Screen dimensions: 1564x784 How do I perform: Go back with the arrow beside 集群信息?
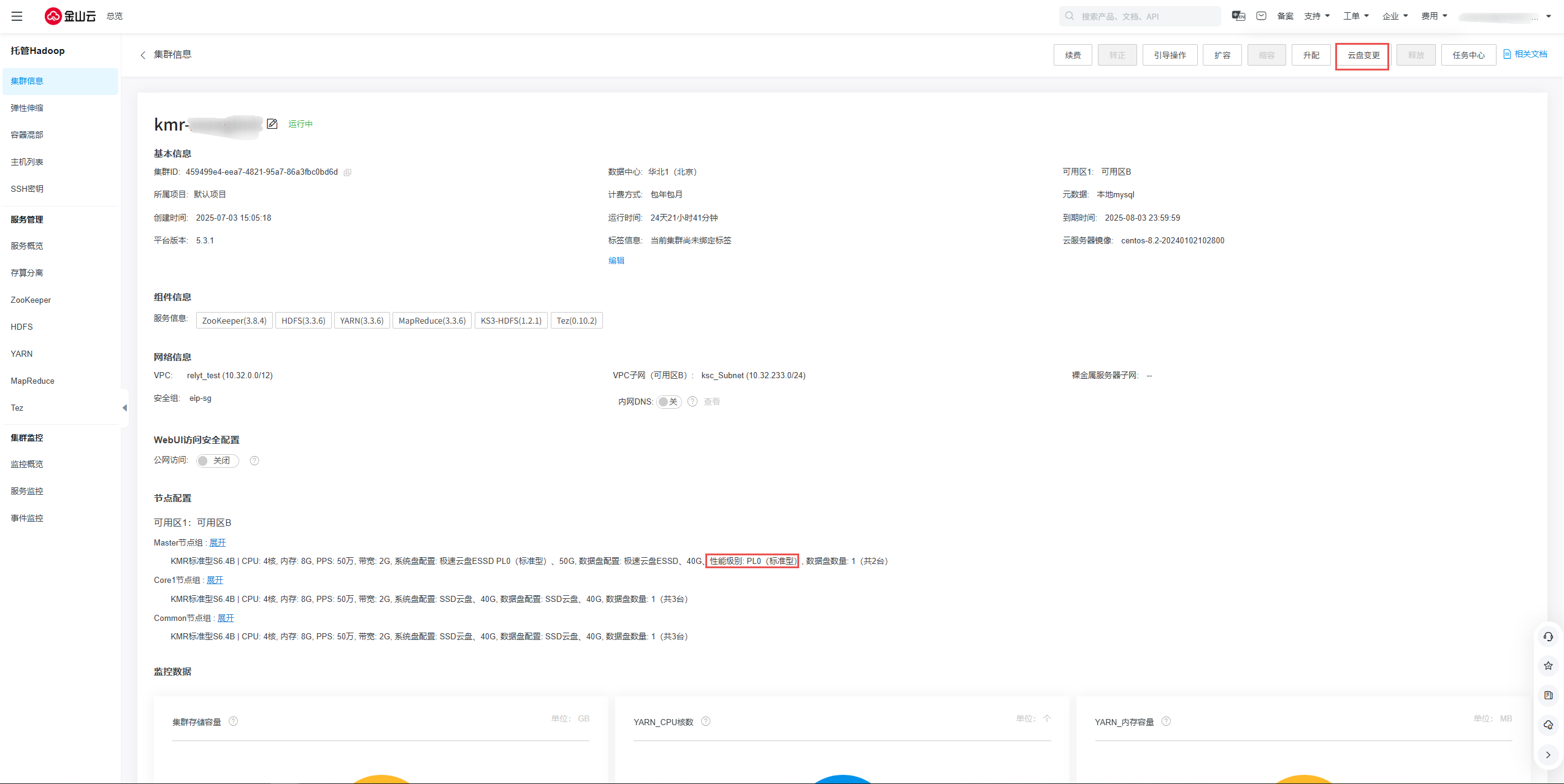pyautogui.click(x=143, y=55)
